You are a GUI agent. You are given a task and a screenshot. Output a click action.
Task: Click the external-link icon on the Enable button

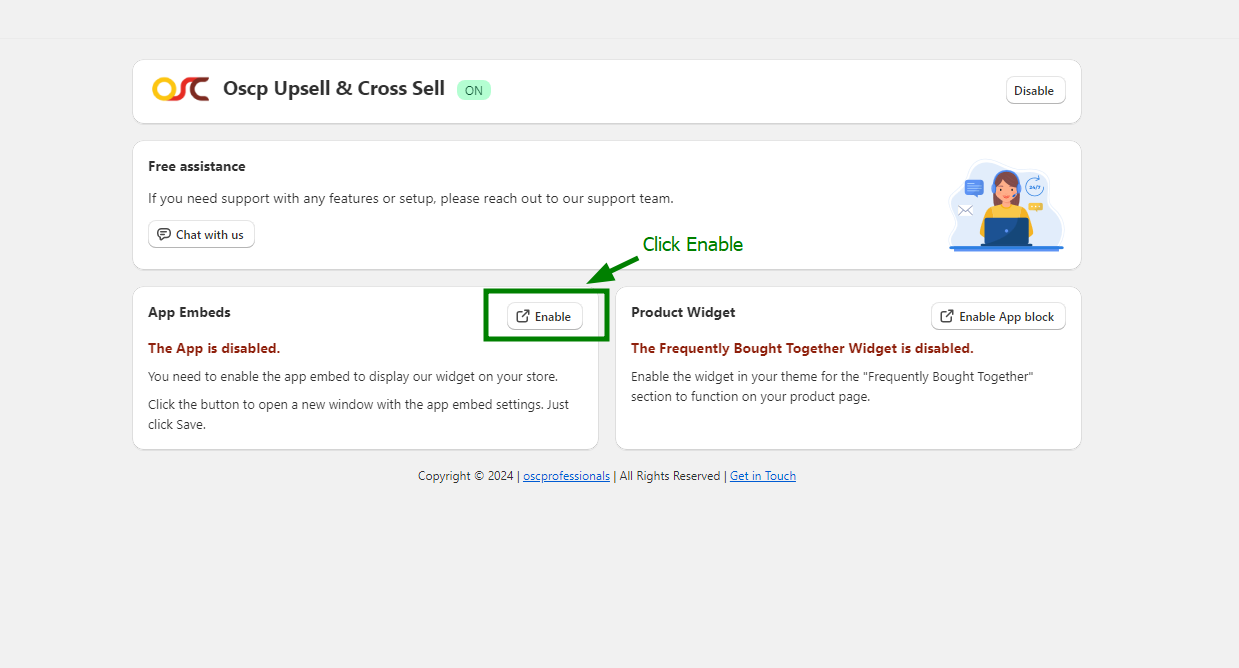pos(523,316)
